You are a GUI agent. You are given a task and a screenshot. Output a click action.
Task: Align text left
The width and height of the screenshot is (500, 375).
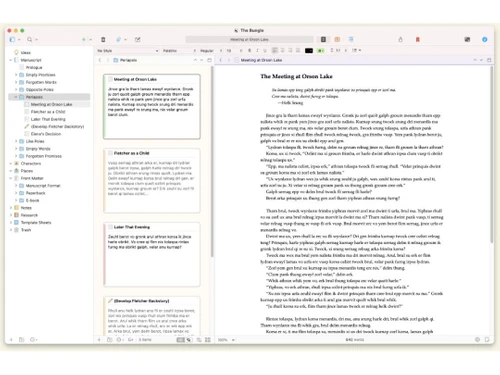tap(275, 50)
